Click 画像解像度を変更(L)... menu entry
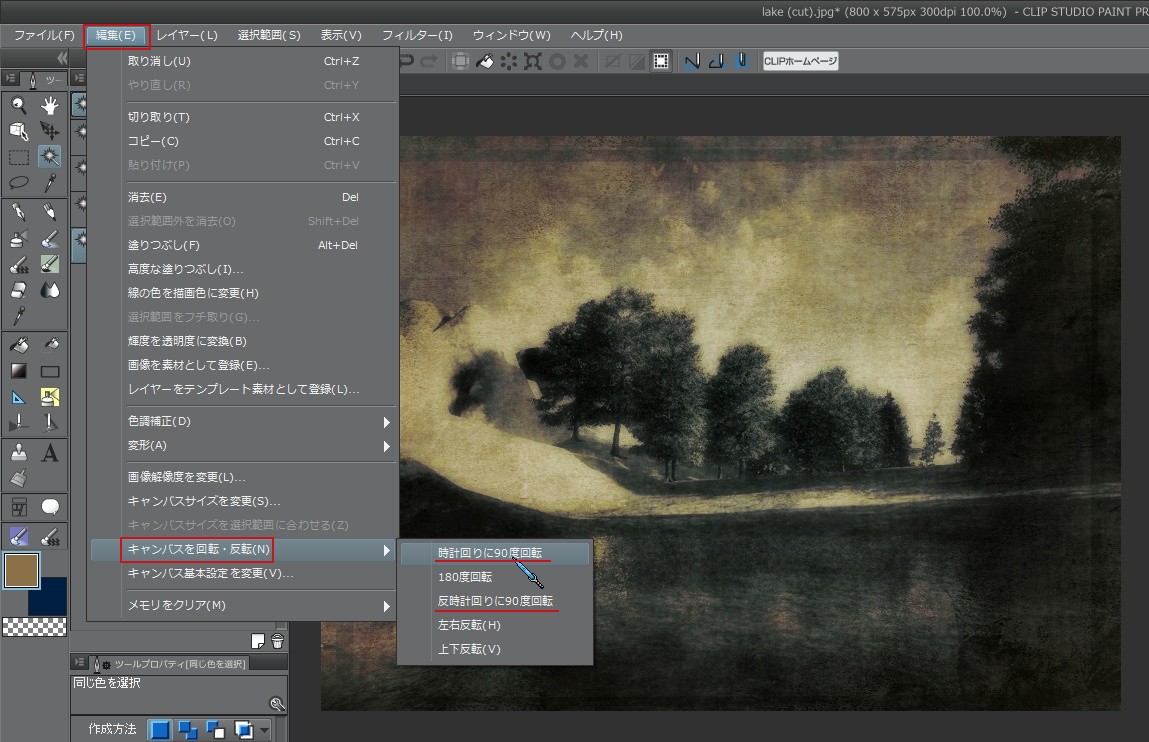The width and height of the screenshot is (1149, 742). point(186,477)
